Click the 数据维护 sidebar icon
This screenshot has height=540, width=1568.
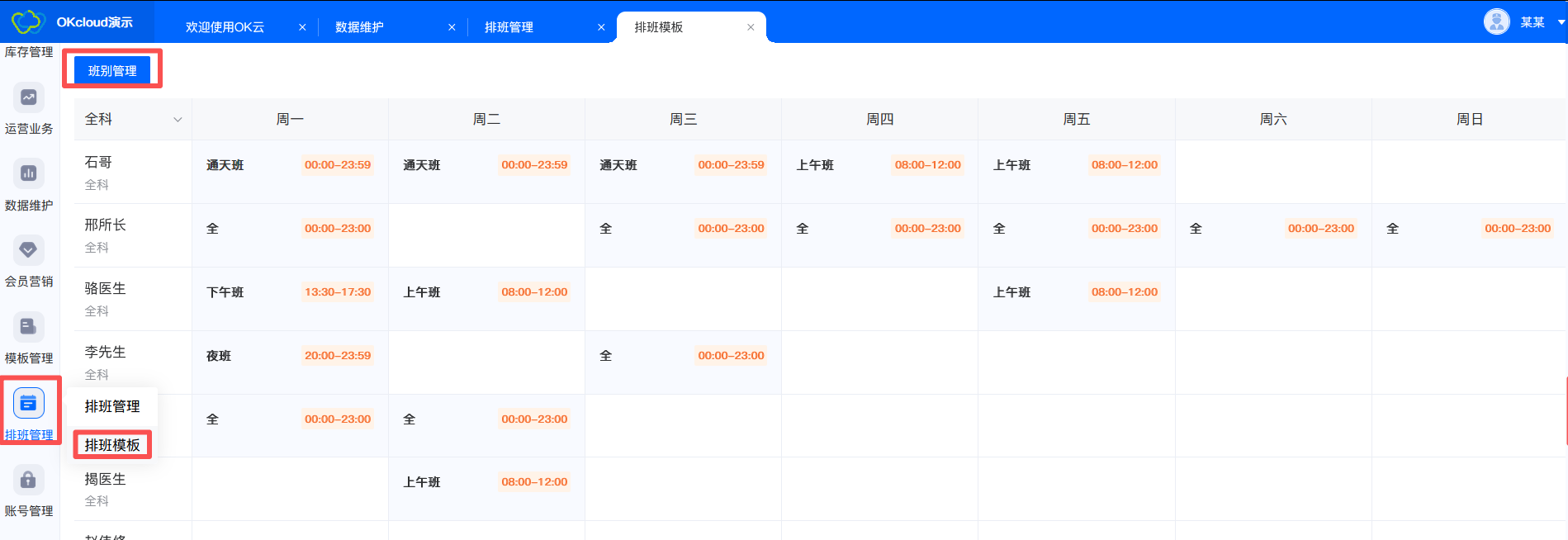point(28,174)
